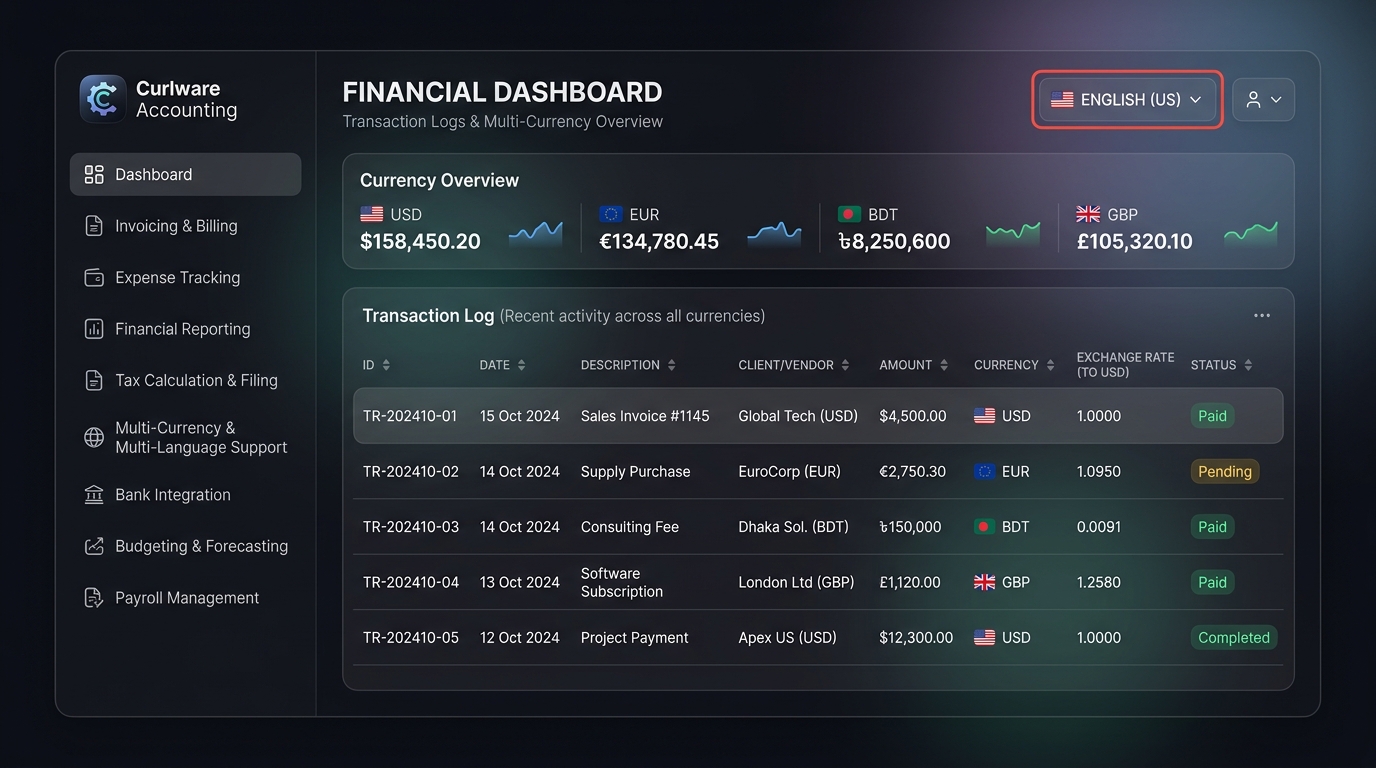Click the Curlware Accounting gear logo
The width and height of the screenshot is (1376, 768).
pos(103,99)
